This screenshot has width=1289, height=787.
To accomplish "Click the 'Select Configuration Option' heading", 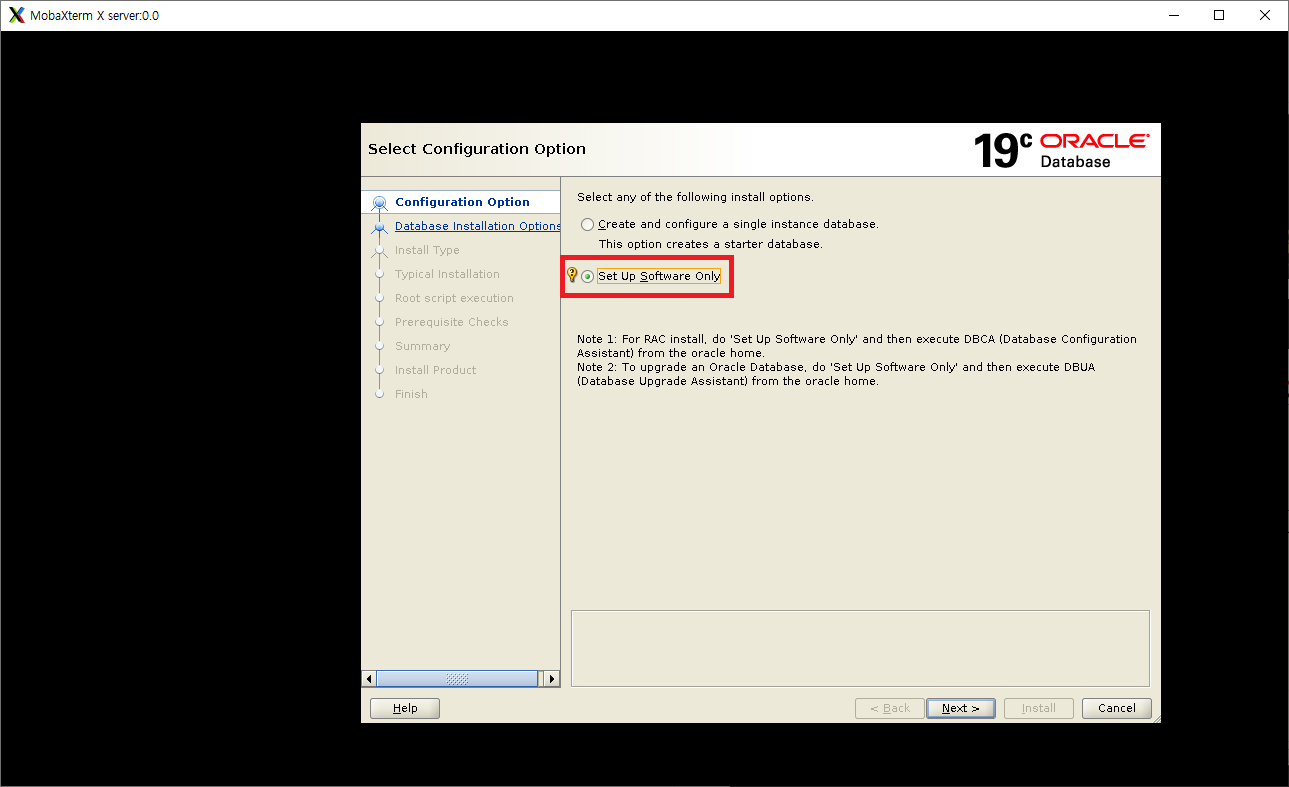I will point(477,149).
